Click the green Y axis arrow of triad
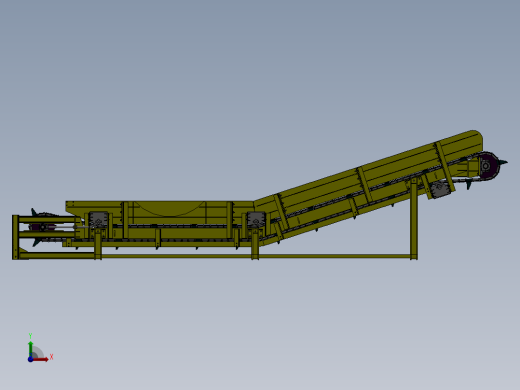Screen dimensions: 520x390 coord(31,349)
